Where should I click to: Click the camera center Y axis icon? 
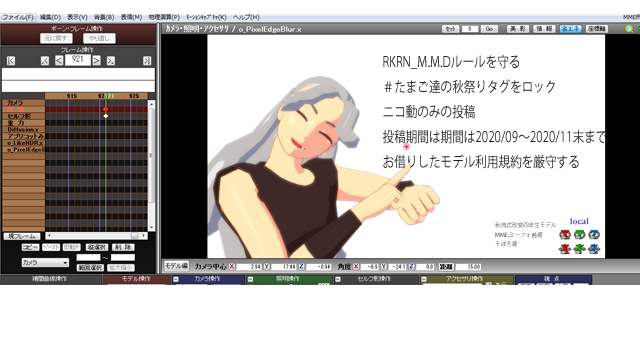(x=267, y=267)
